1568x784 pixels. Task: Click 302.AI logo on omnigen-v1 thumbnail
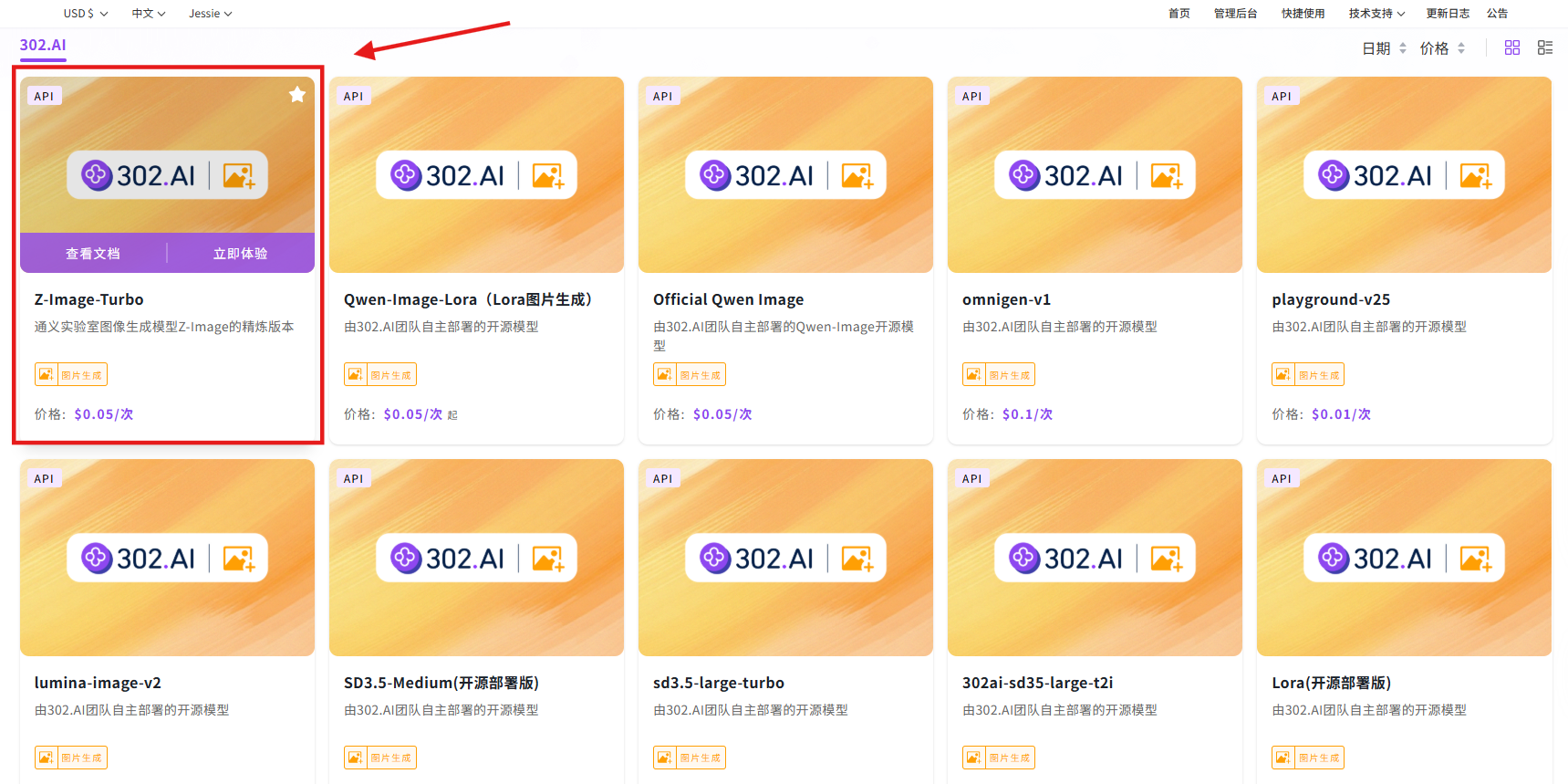(x=1065, y=175)
